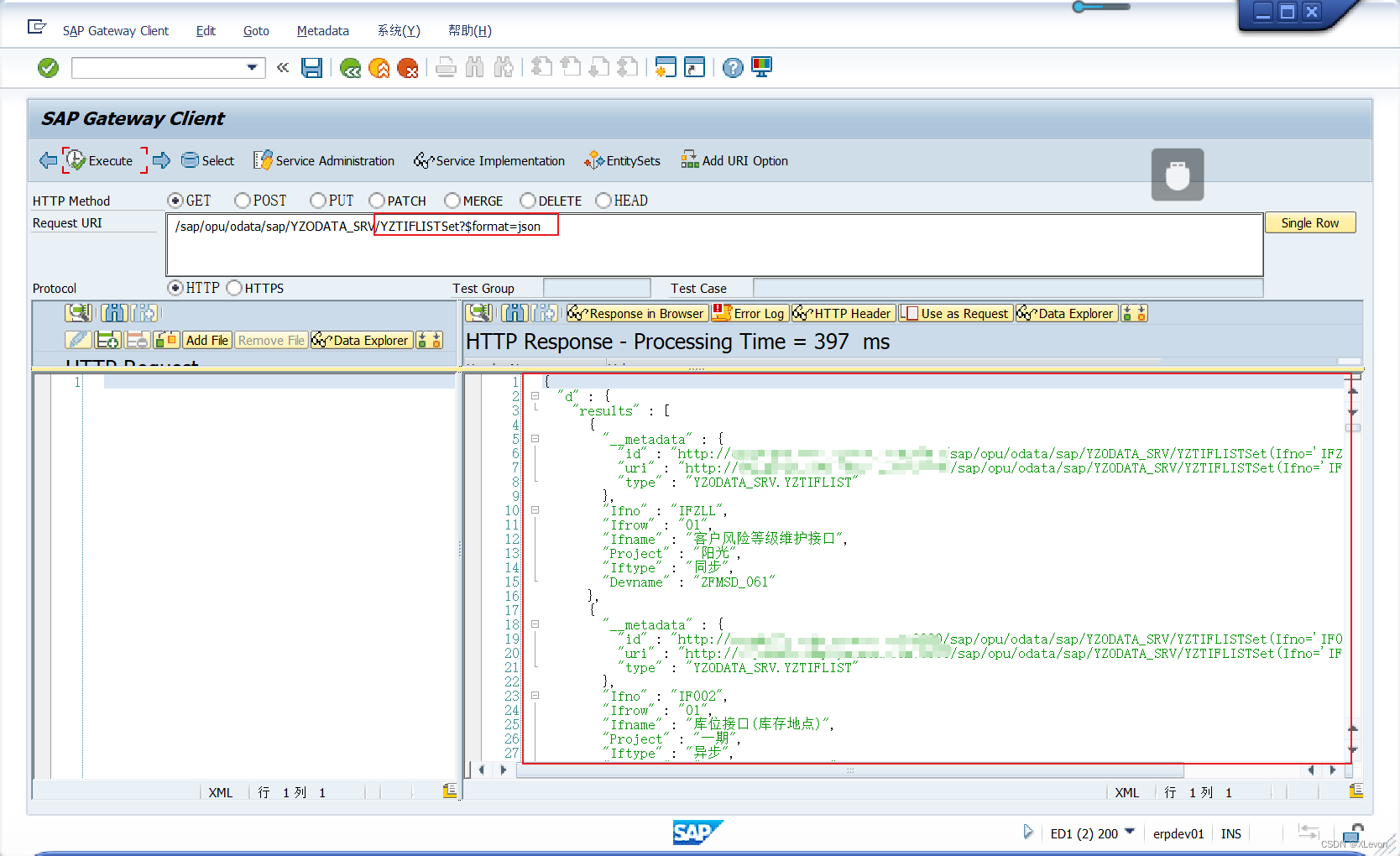The width and height of the screenshot is (1400, 856).
Task: Click the green checkmark Enter icon
Action: point(49,68)
